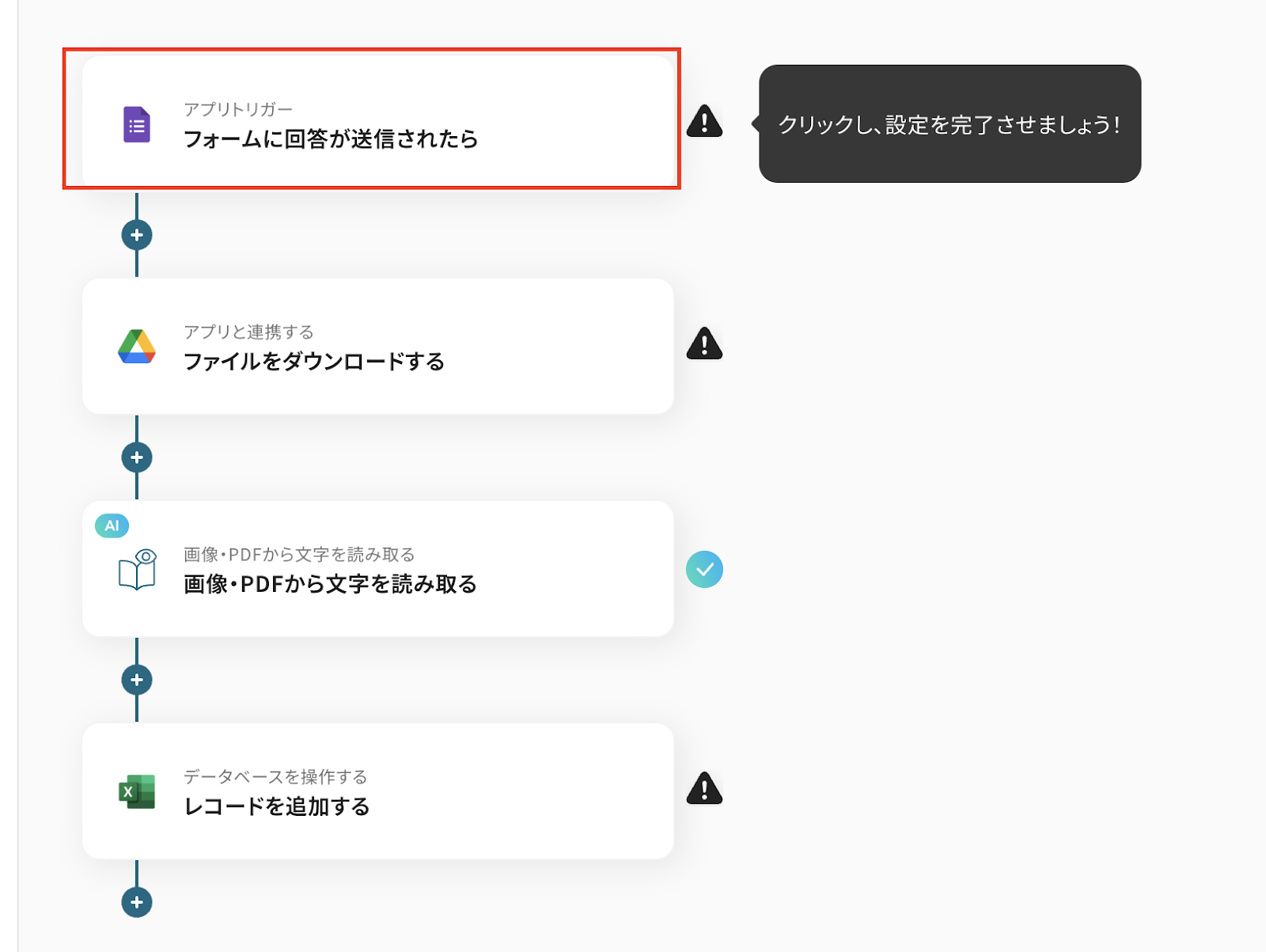The height and width of the screenshot is (952, 1266).
Task: Open the フォームに回答が送信されたら trigger card
Action: (331, 139)
